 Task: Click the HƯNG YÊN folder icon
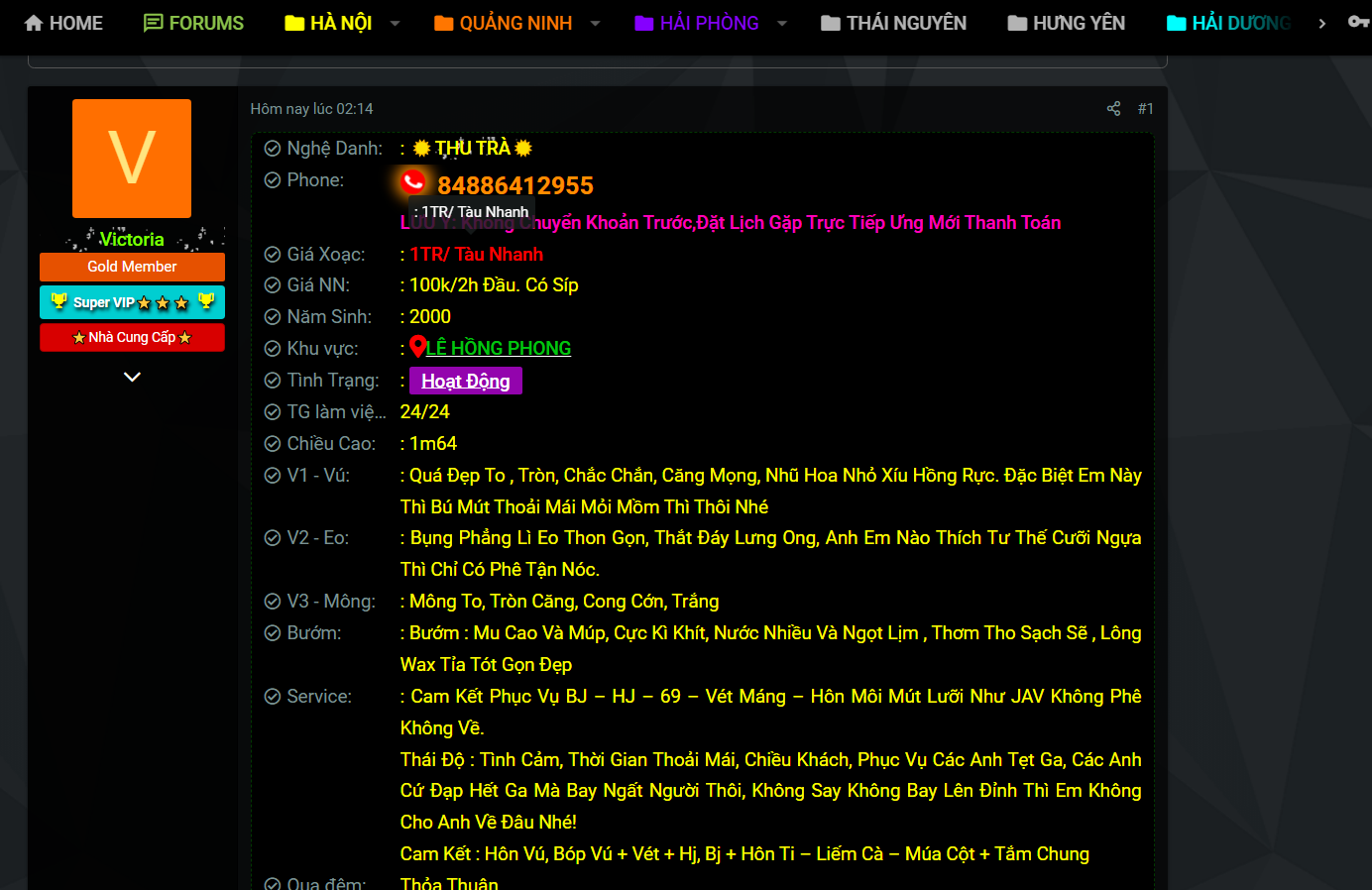1017,23
